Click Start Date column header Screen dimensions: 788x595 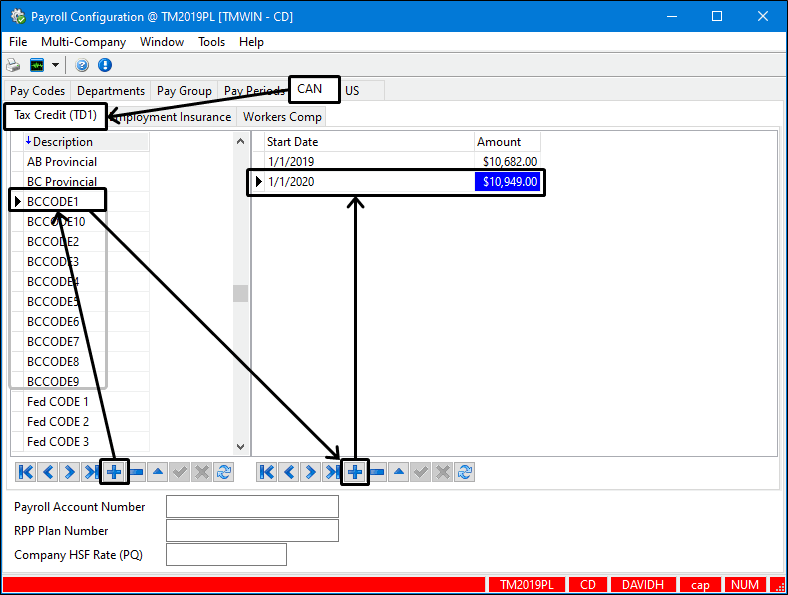click(x=369, y=142)
